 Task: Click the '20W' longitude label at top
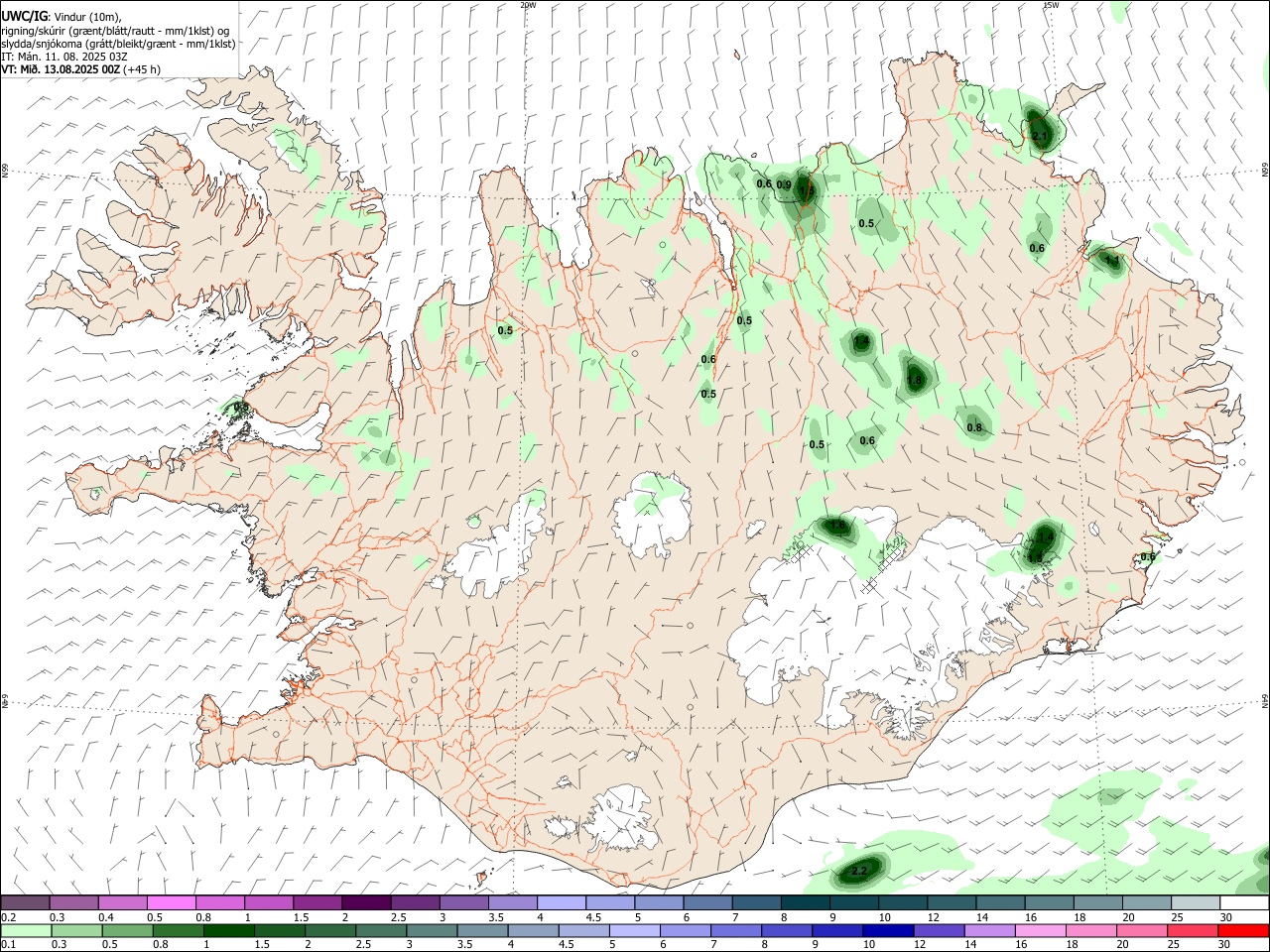point(528,5)
